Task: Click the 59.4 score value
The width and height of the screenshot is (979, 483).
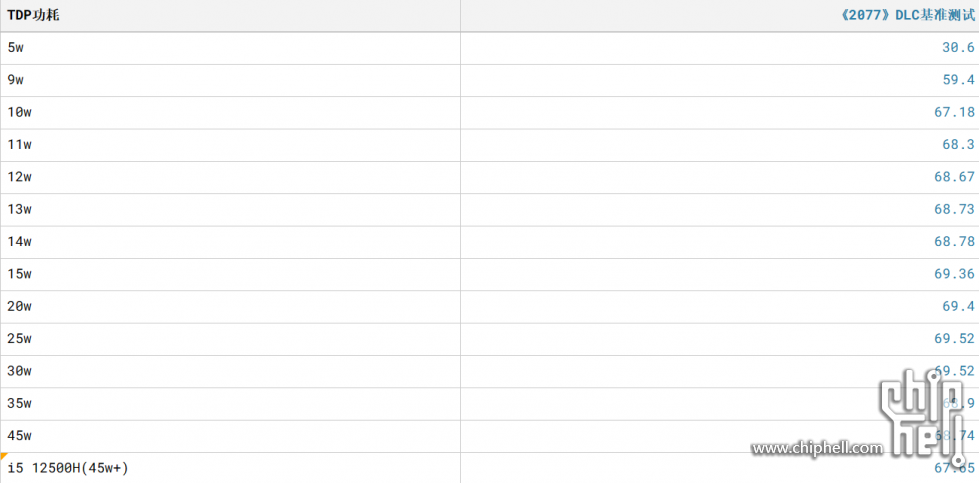Action: pos(958,80)
